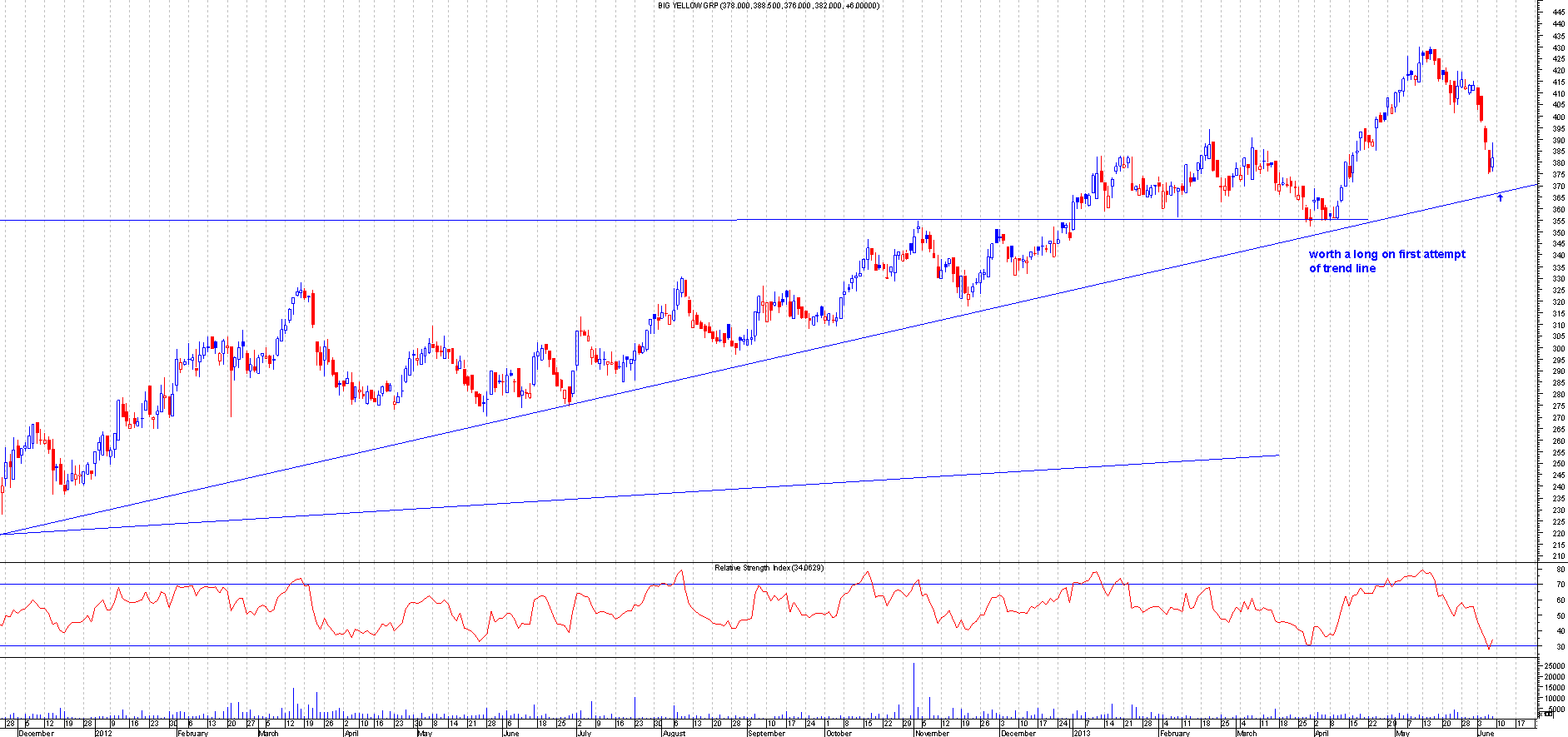The width and height of the screenshot is (1568, 737).
Task: Click the July label on the time axis
Action: 583,733
